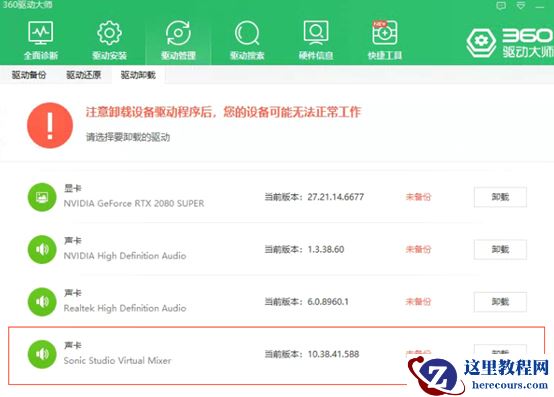Click graphics card icon for RTX 2080 SUPER
Image resolution: width=554 pixels, height=397 pixels.
[42, 197]
